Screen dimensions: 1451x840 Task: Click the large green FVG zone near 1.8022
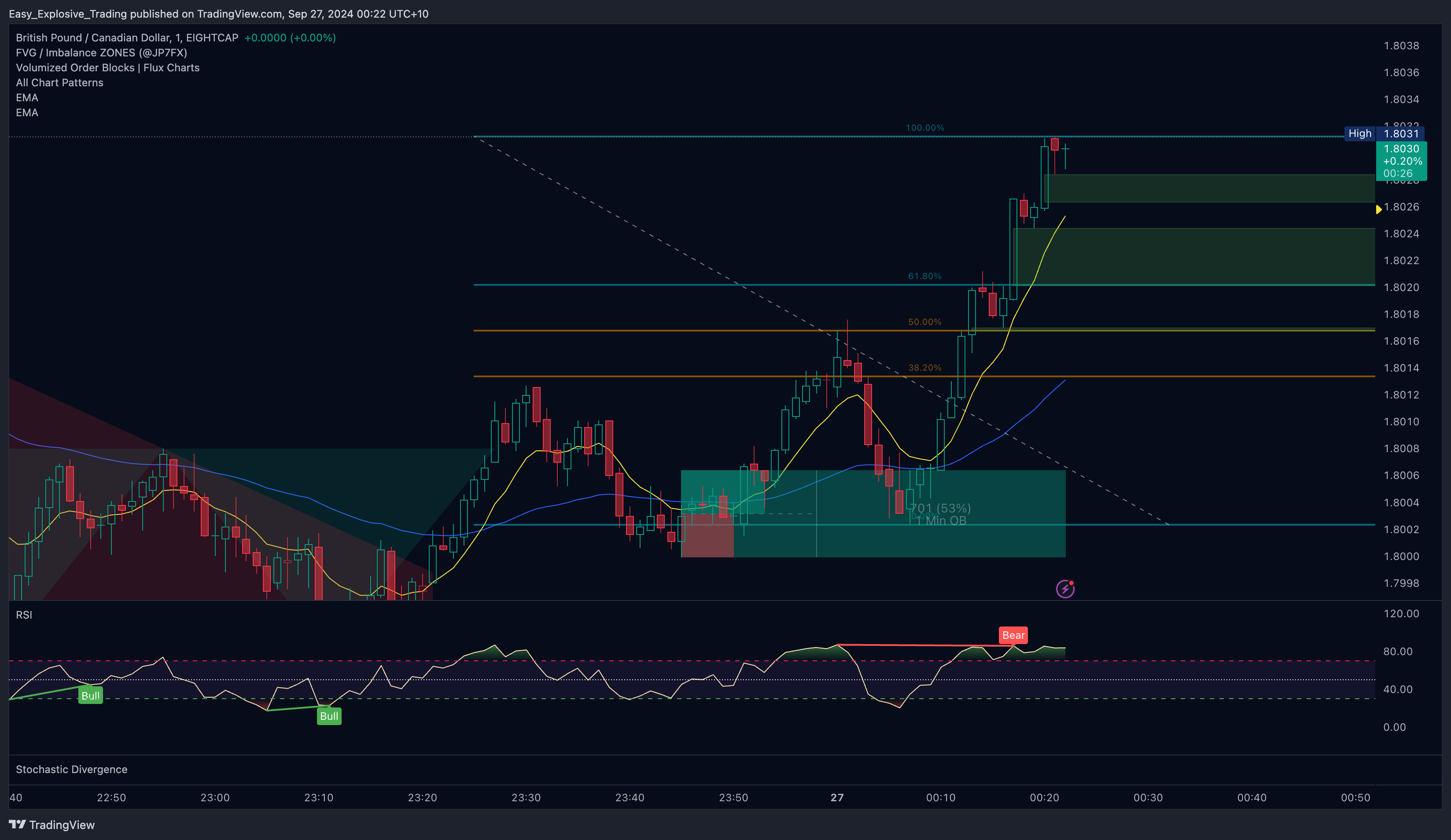[x=1193, y=257]
